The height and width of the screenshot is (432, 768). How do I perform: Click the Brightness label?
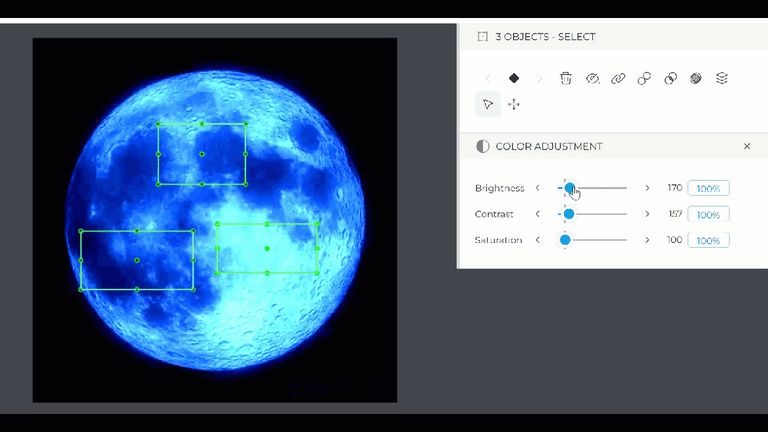[500, 188]
